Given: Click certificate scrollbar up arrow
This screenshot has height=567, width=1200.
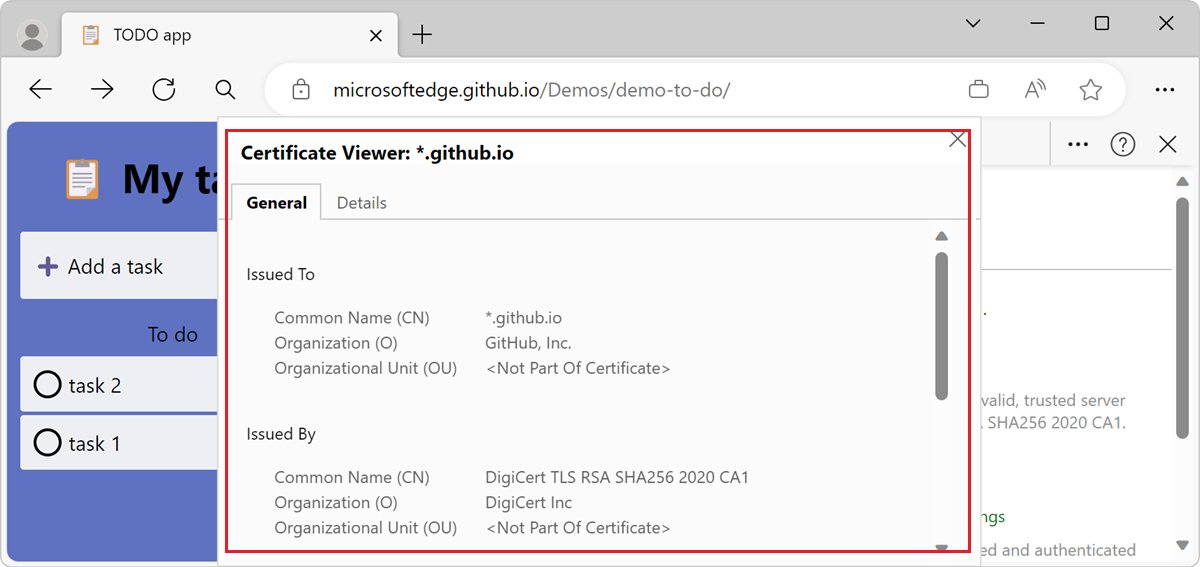Looking at the screenshot, I should point(941,237).
